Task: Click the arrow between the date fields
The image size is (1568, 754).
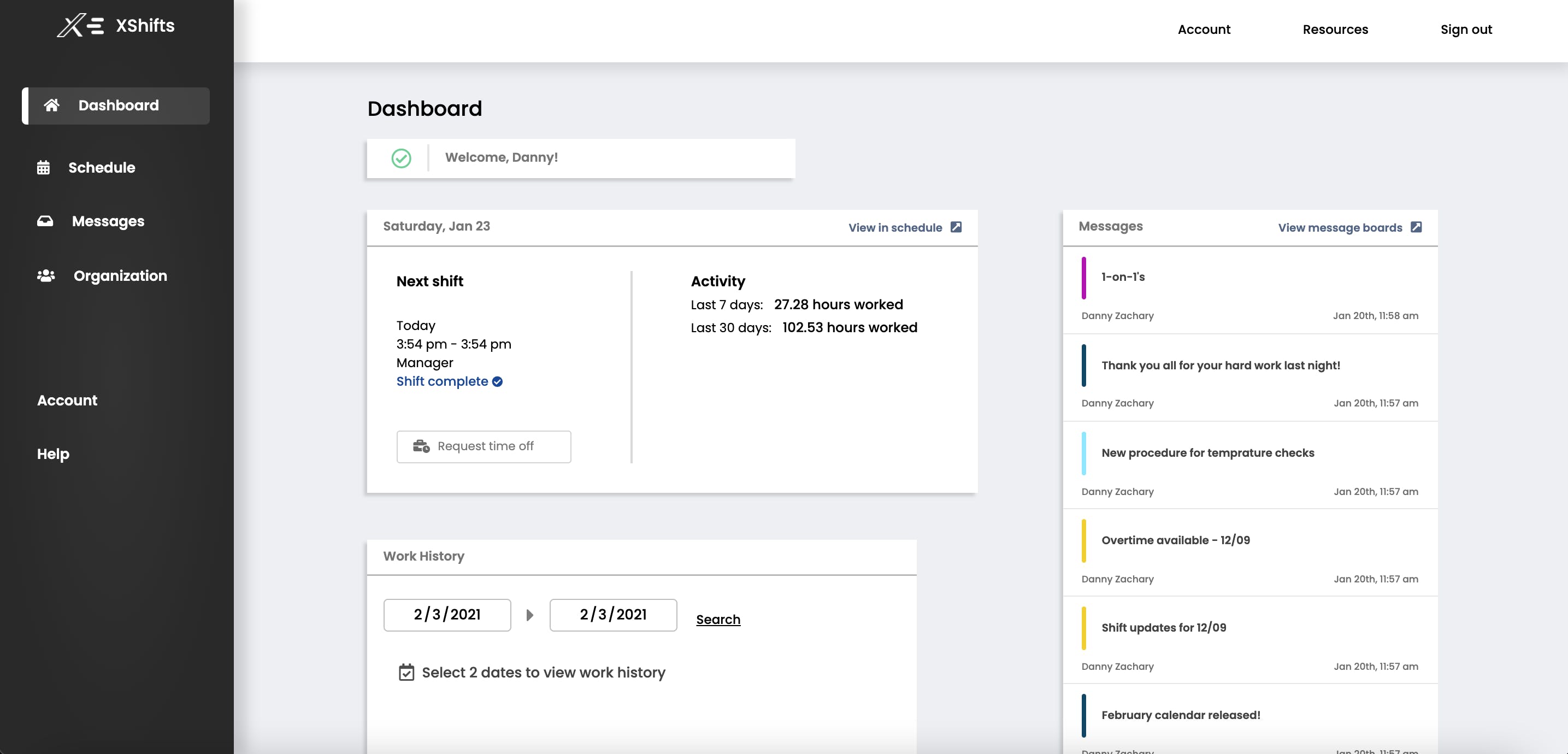Action: point(529,615)
